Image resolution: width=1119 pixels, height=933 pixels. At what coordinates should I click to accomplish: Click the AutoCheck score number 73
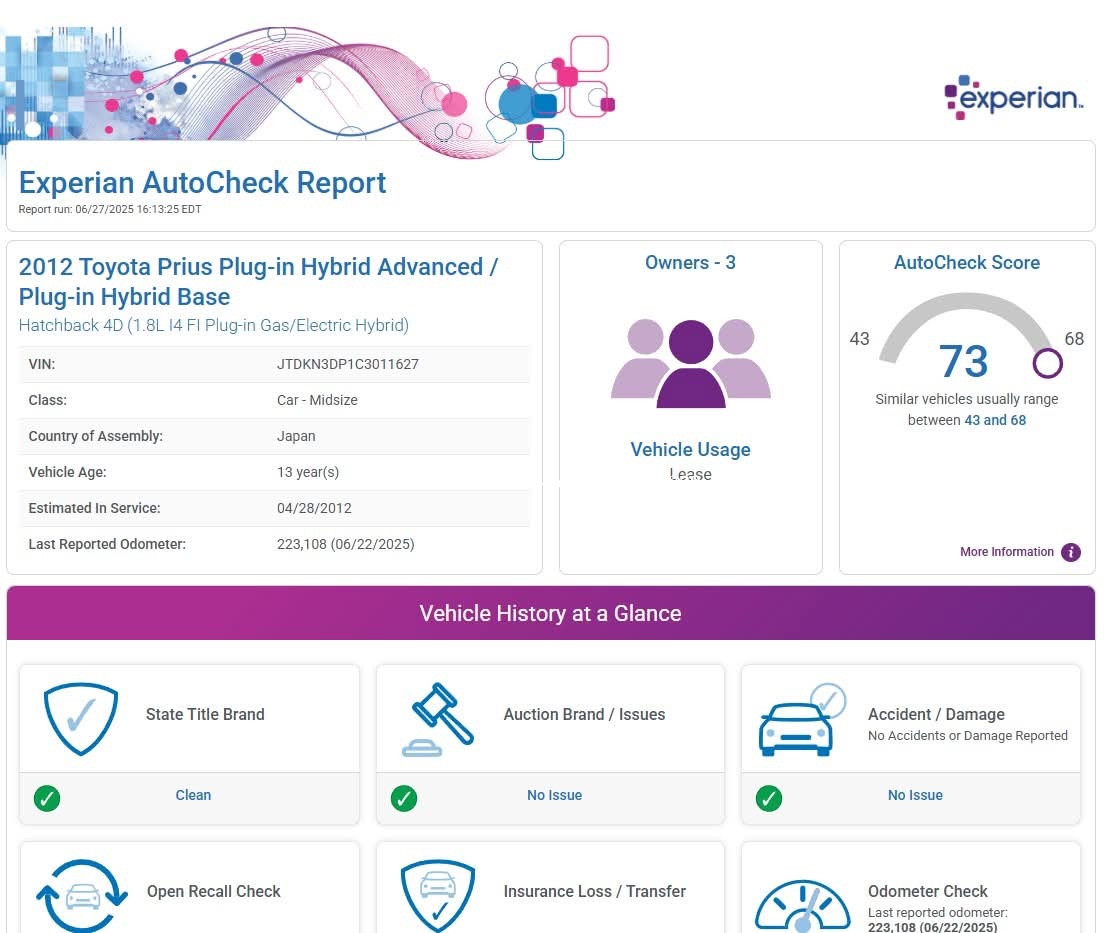[963, 361]
